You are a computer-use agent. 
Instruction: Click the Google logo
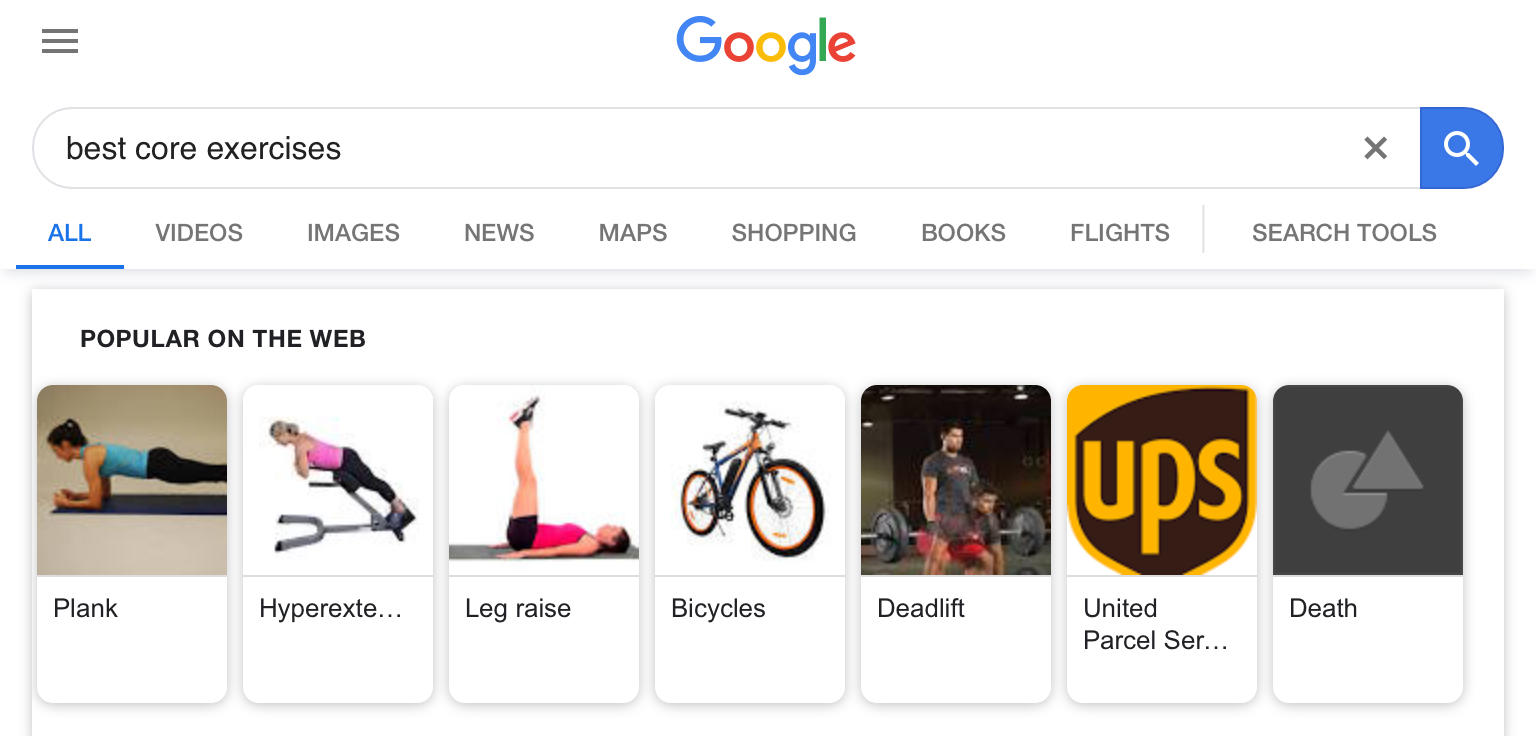[x=766, y=45]
